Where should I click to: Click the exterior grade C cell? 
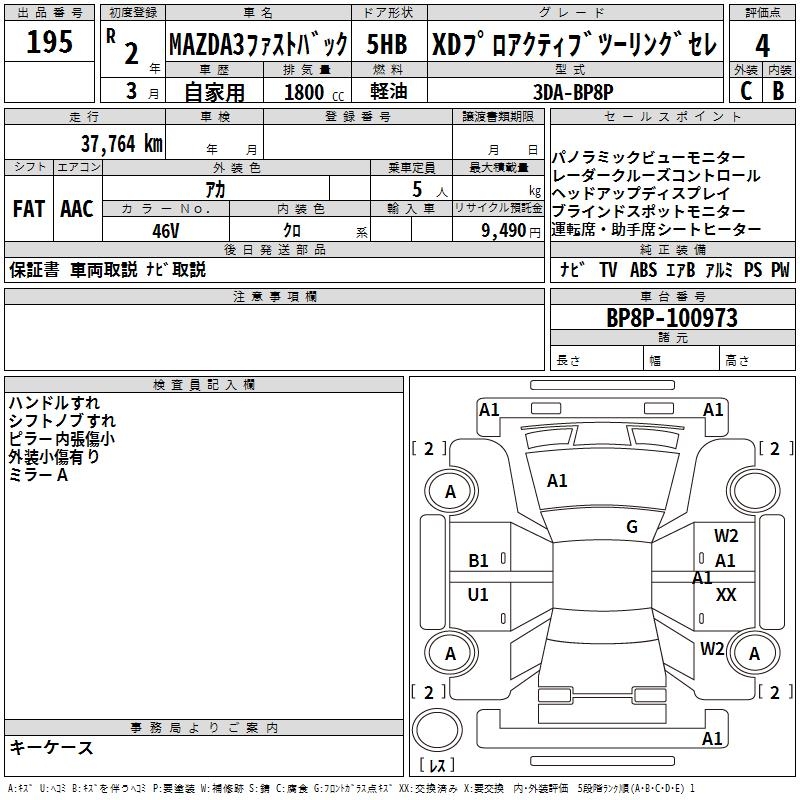click(x=745, y=90)
